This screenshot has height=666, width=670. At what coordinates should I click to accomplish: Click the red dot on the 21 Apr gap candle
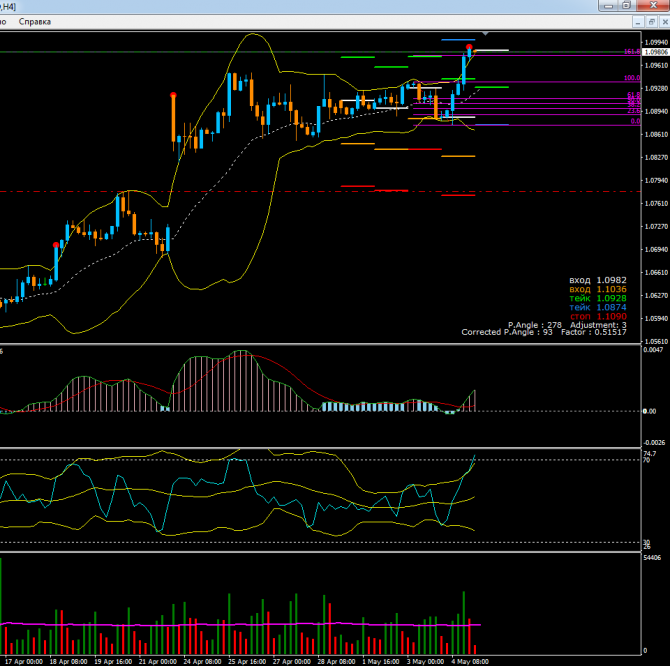(x=173, y=95)
